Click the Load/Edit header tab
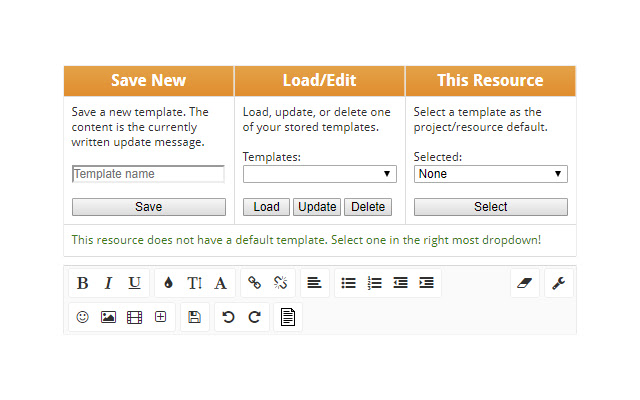Image resolution: width=640 pixels, height=400 pixels. click(319, 81)
